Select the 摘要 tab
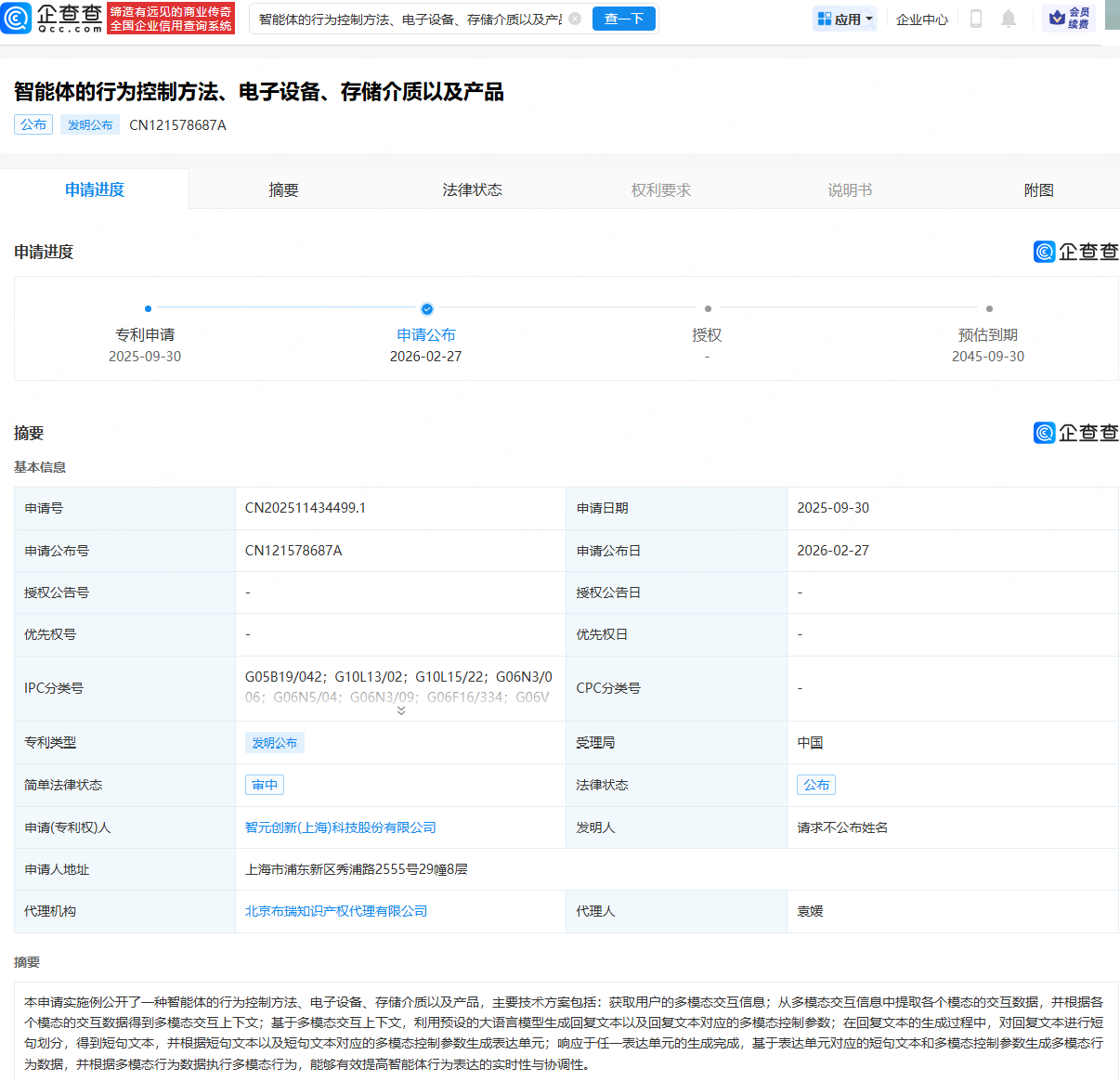 click(283, 189)
